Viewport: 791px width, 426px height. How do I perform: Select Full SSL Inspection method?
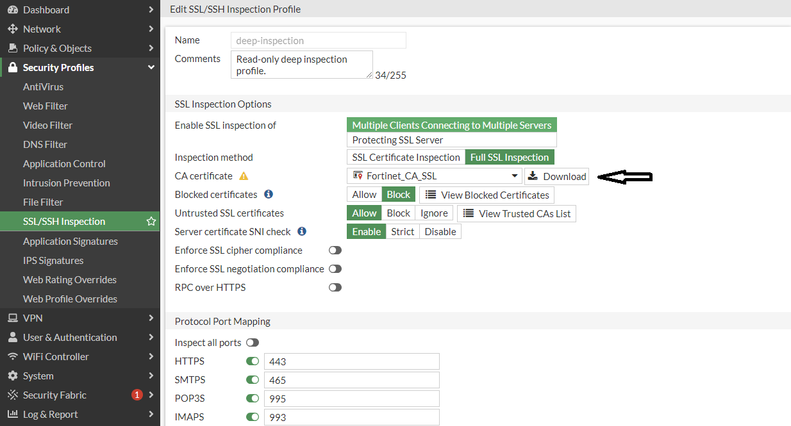point(508,157)
